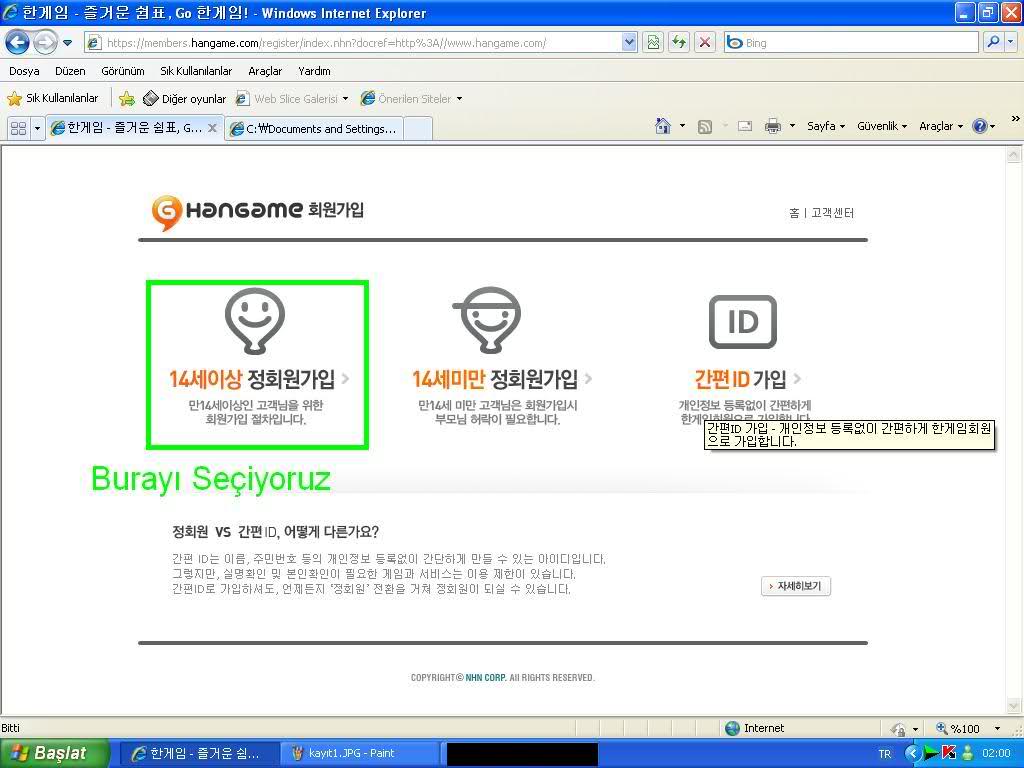Open the Sayfa command bar menu
The height and width of the screenshot is (768, 1024).
point(825,126)
